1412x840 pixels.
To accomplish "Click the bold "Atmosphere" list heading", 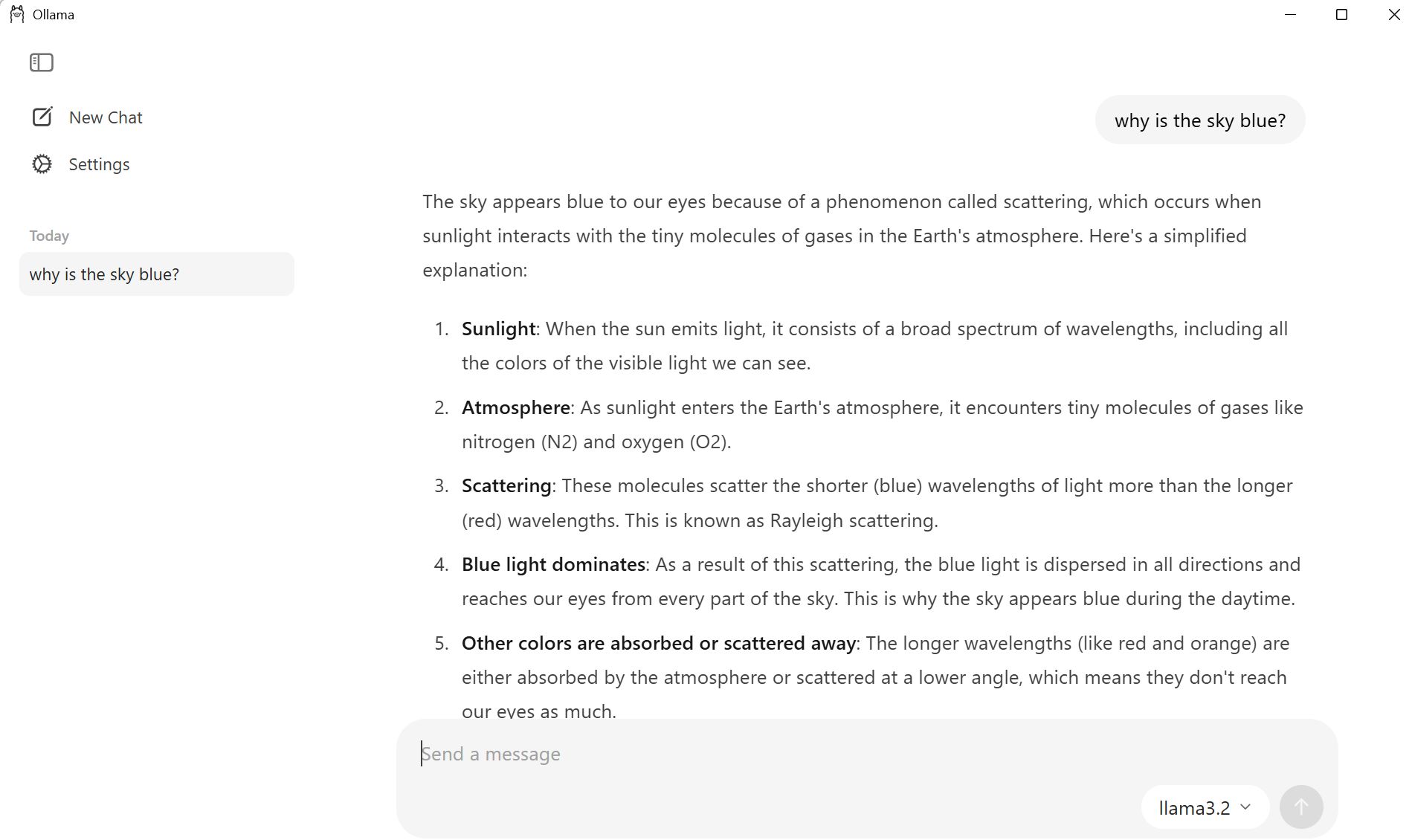I will coord(515,407).
